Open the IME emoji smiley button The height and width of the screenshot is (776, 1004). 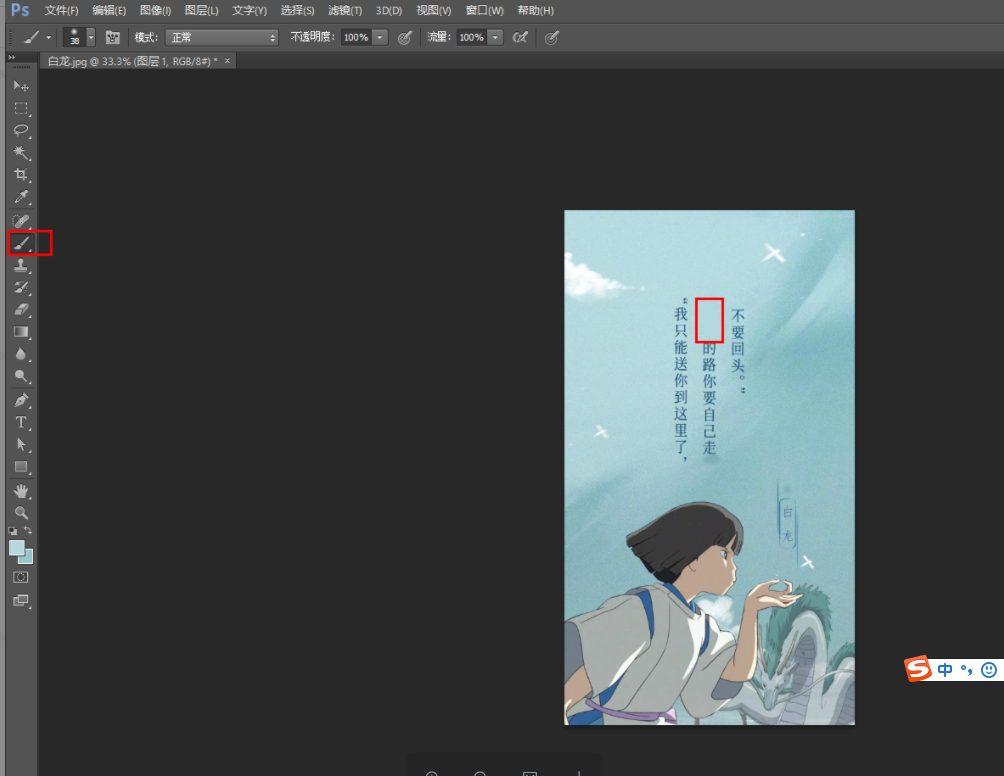(x=989, y=670)
